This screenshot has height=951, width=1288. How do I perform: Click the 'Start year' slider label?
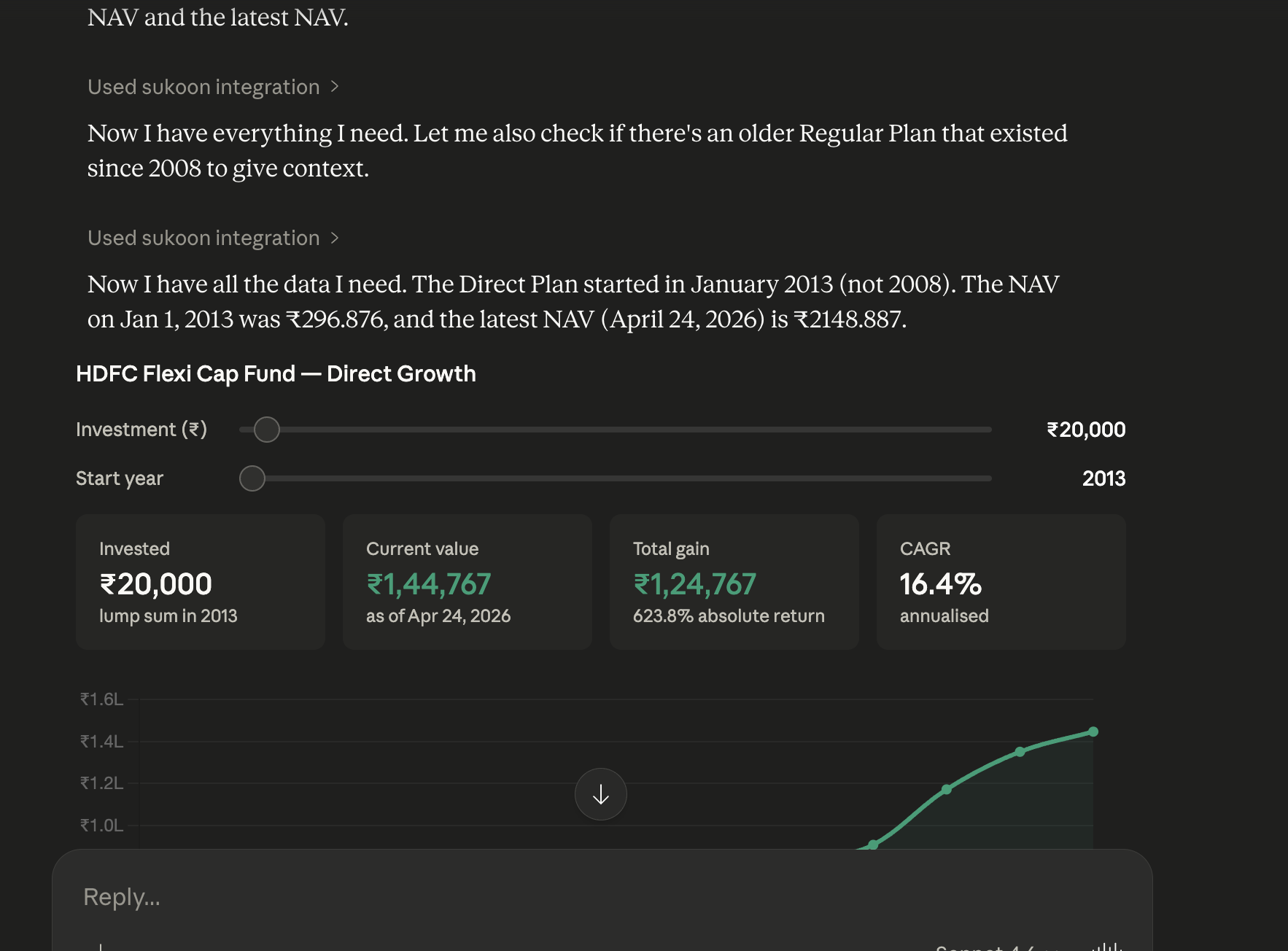coord(120,478)
